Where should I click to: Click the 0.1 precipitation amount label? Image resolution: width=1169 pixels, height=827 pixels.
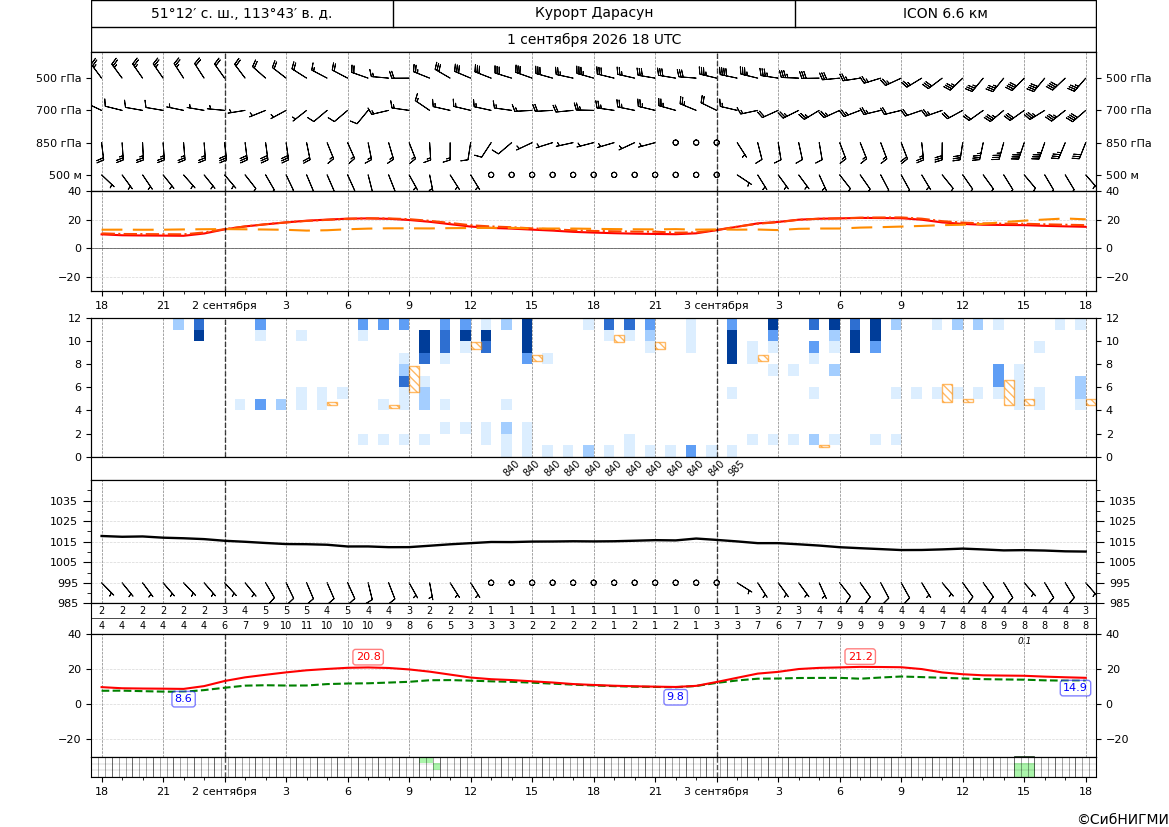click(1024, 641)
